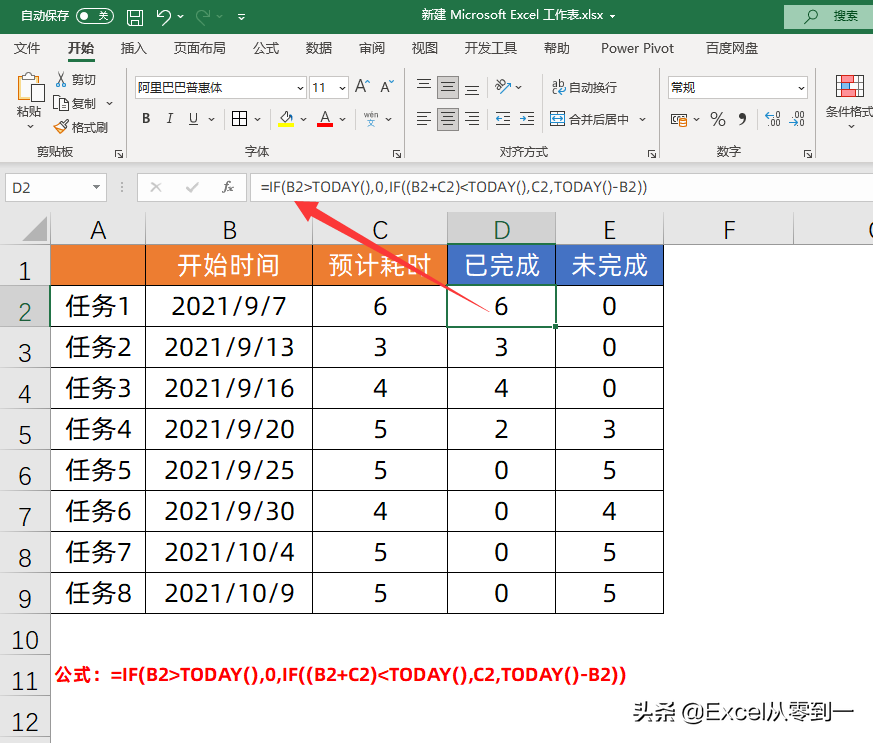
Task: Select the 任务7 cell
Action: (x=98, y=552)
